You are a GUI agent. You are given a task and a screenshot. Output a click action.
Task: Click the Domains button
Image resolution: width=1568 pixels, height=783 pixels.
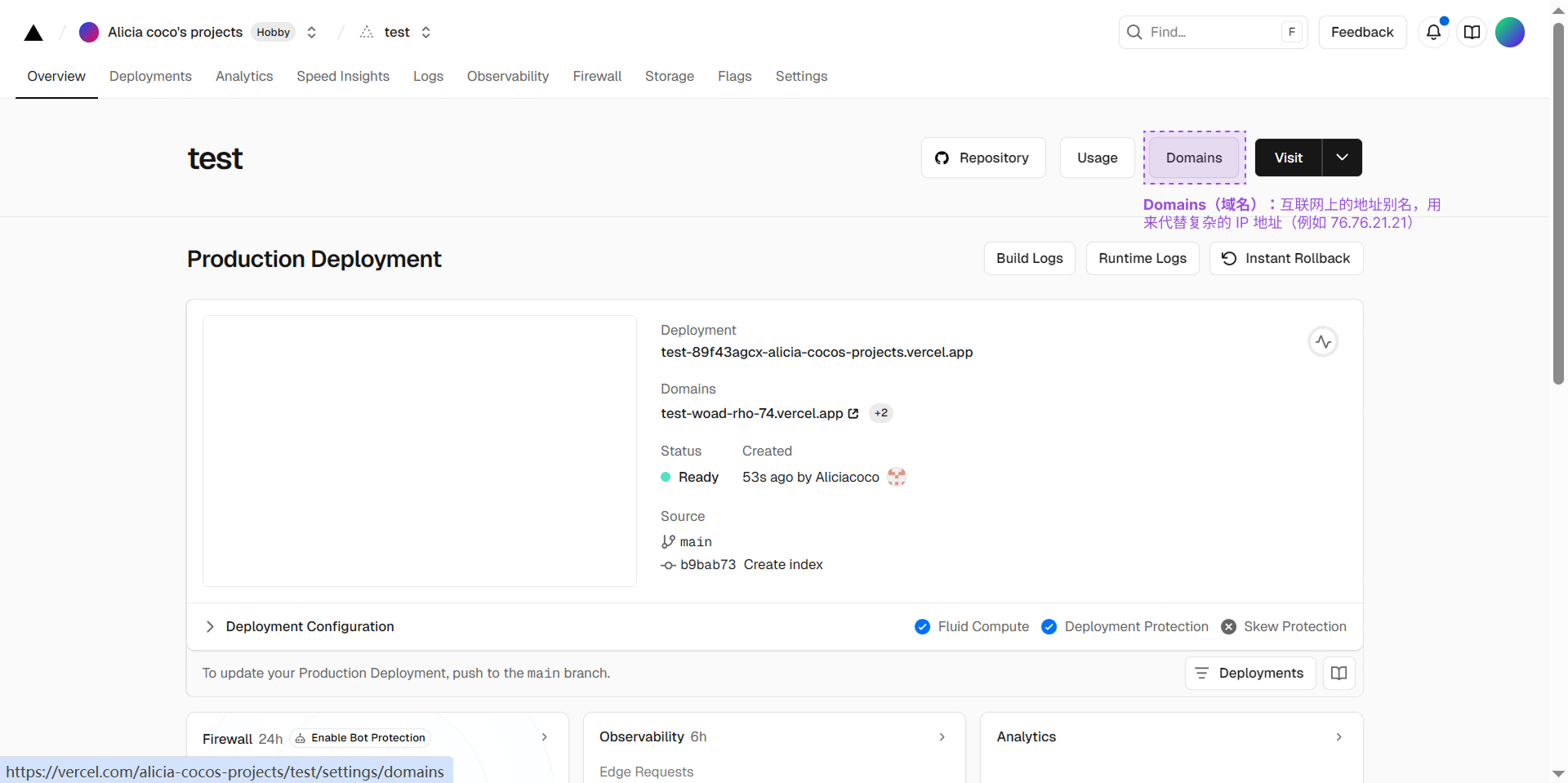click(x=1194, y=158)
